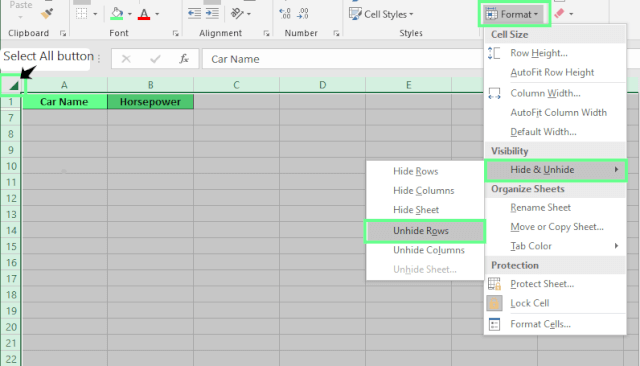Select row 7 header

(x=11, y=118)
